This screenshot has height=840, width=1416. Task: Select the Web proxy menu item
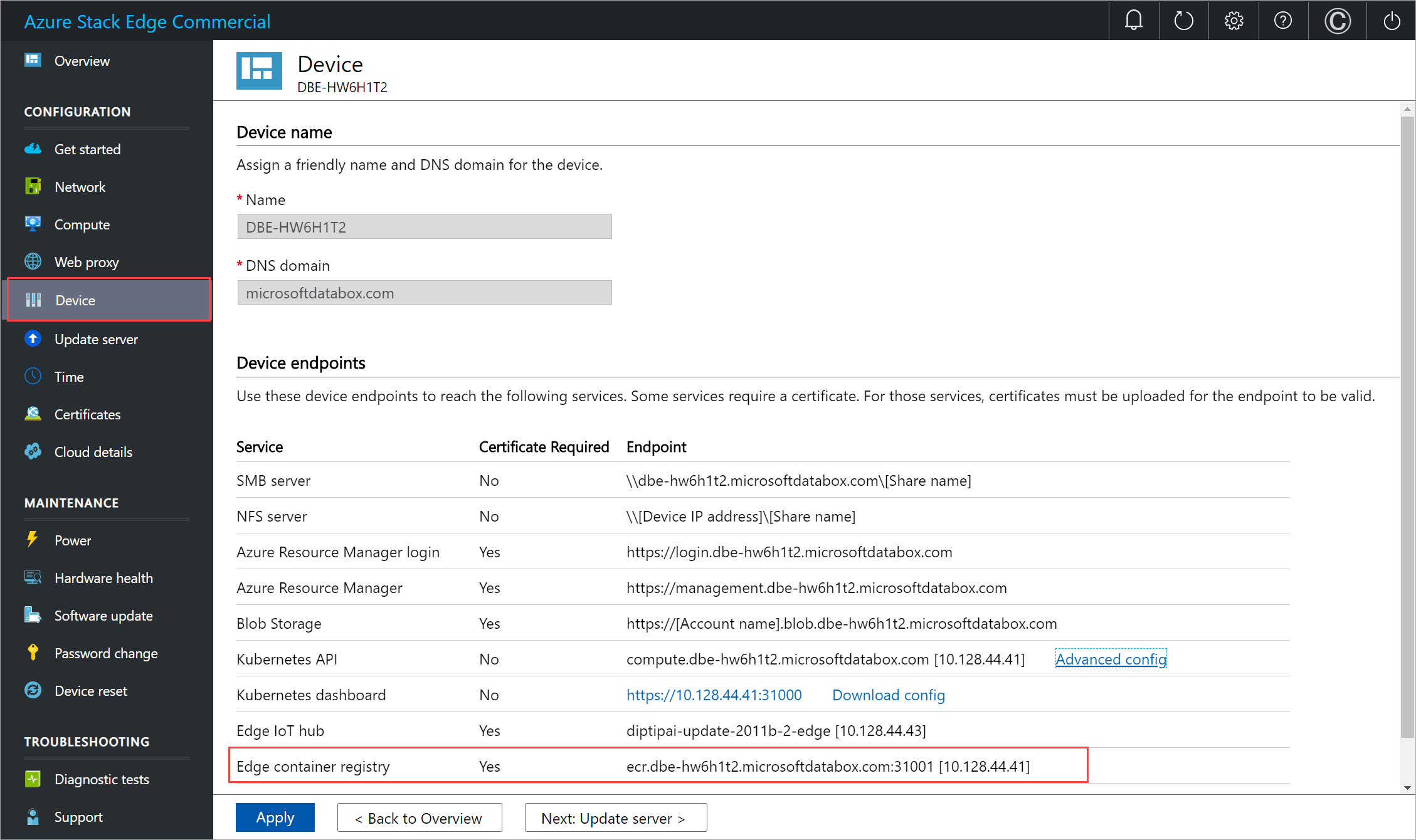86,262
